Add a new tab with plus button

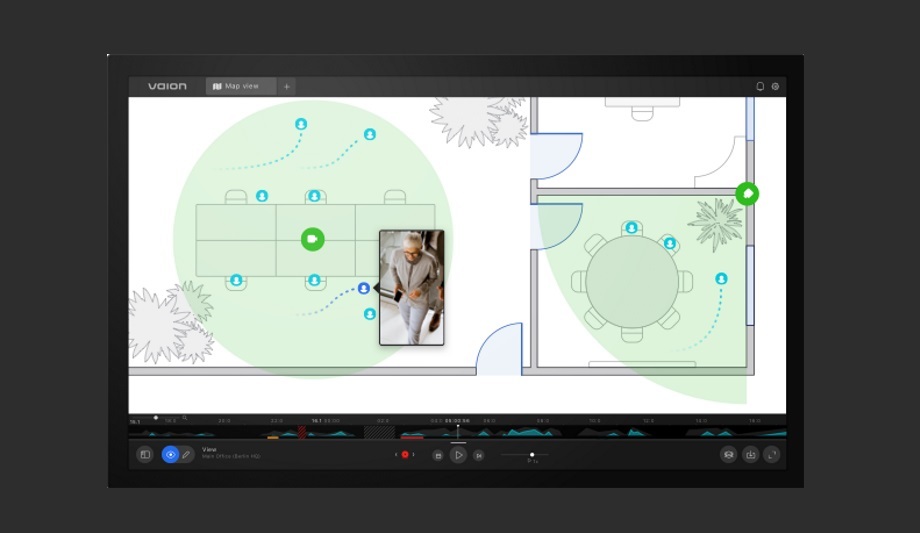pos(287,86)
